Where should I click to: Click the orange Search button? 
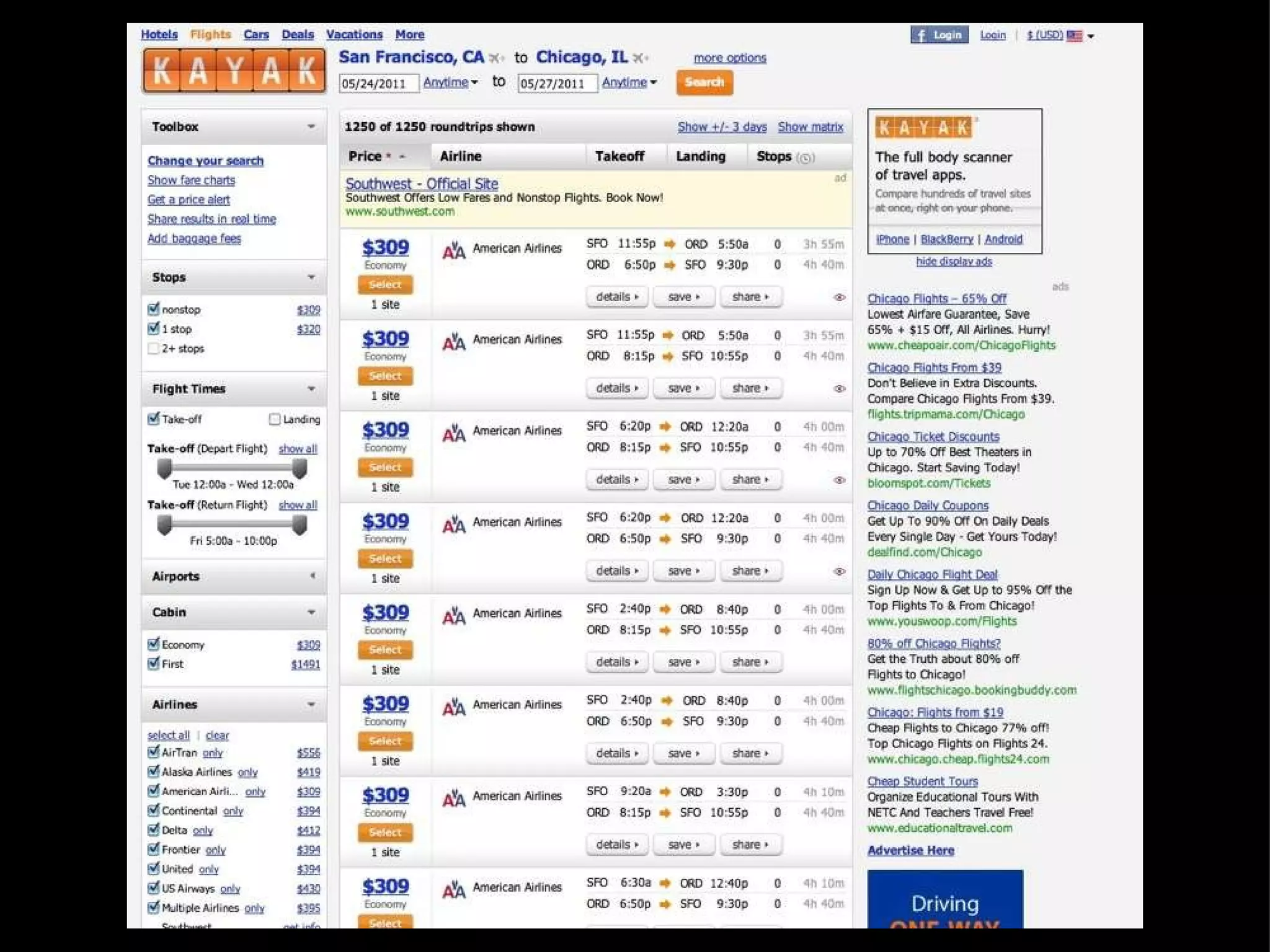tap(704, 82)
